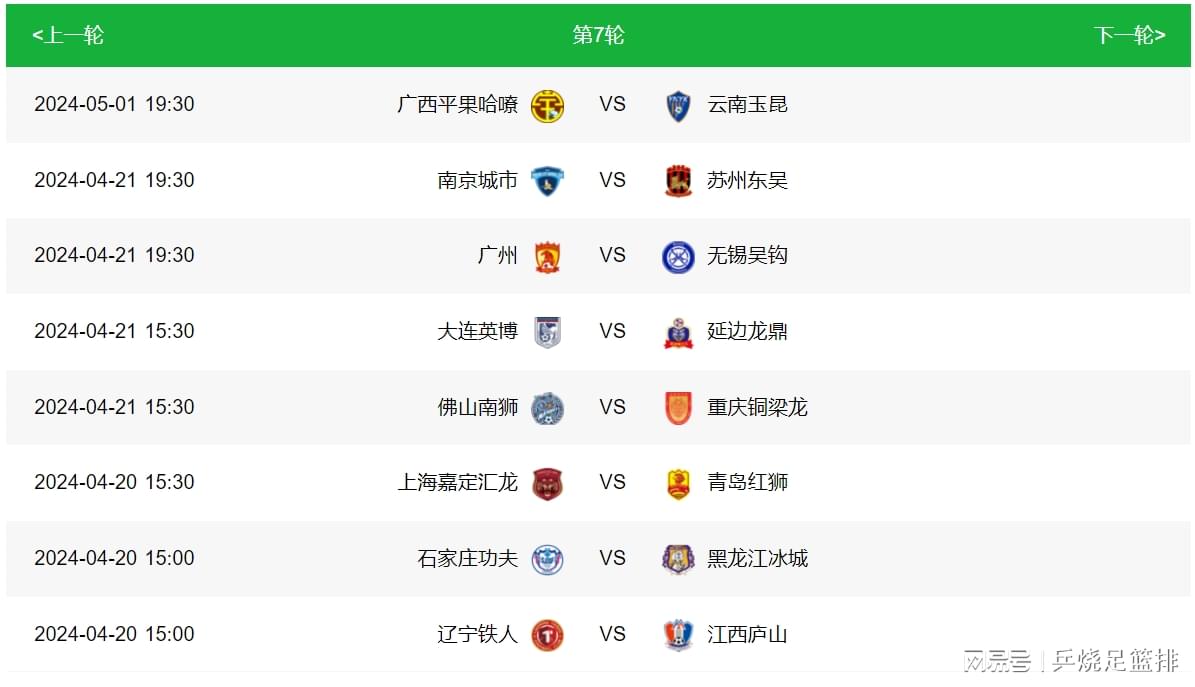Click the 延边龙鼎 team logo
This screenshot has height=687, width=1195.
(678, 332)
